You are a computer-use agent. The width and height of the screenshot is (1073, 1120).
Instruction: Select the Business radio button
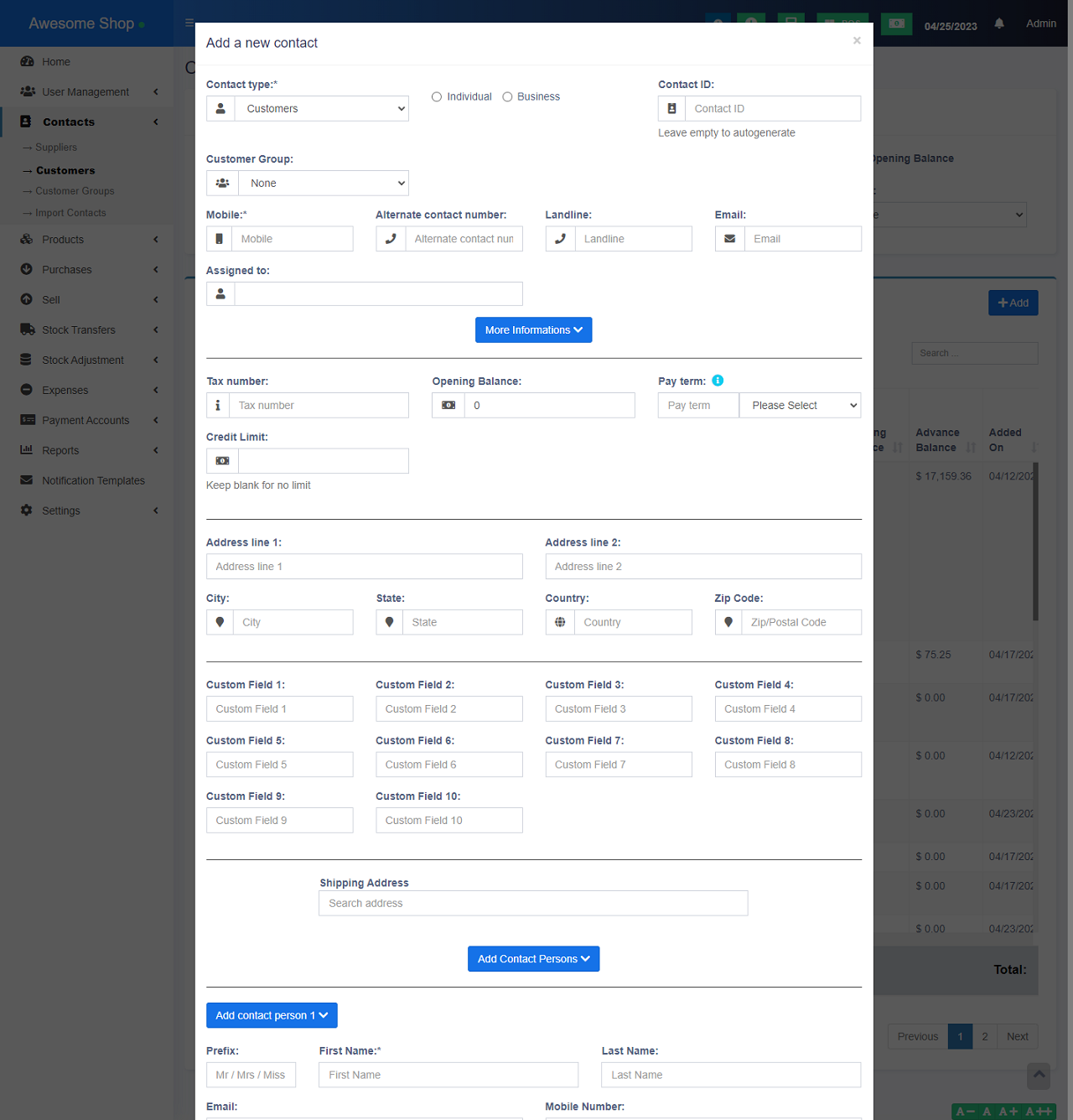(507, 97)
